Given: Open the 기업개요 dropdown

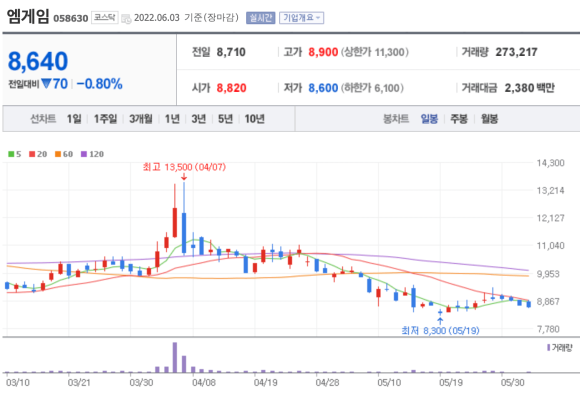Looking at the screenshot, I should [x=301, y=18].
